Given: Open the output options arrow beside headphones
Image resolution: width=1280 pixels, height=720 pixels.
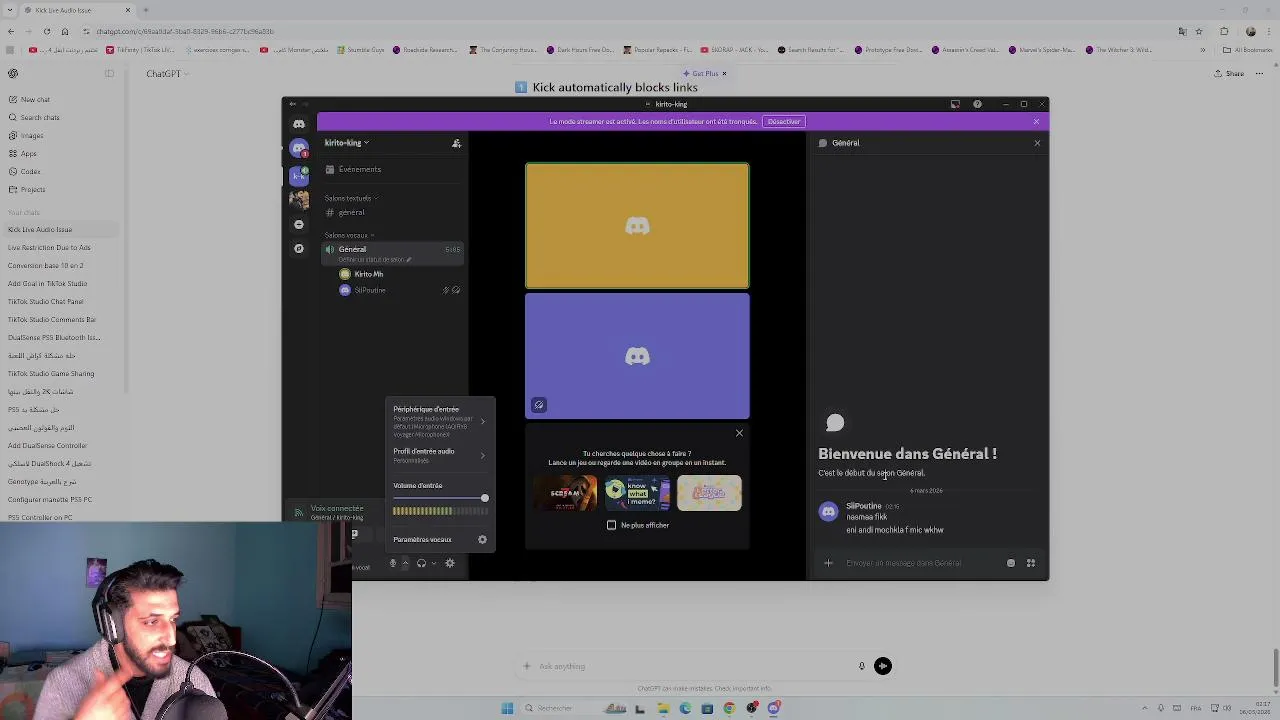Looking at the screenshot, I should 433,564.
